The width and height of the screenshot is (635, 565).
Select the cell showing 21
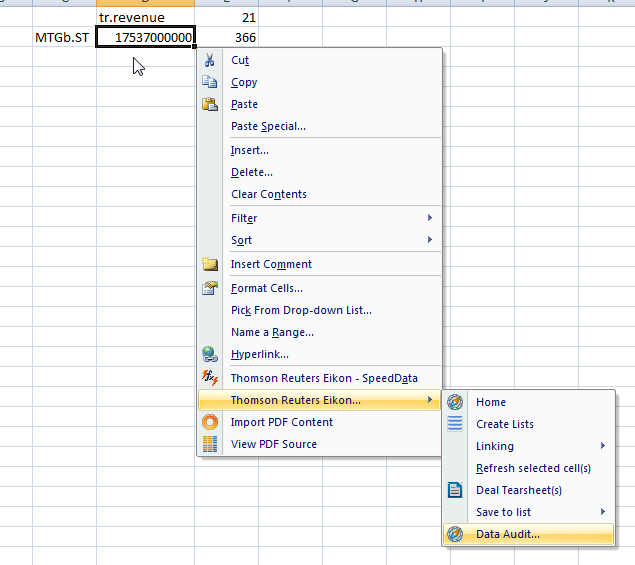pos(226,17)
